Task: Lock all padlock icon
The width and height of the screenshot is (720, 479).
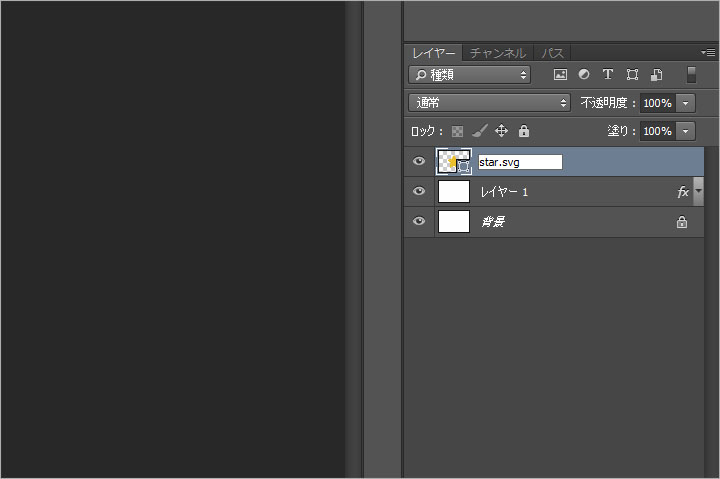Action: [x=523, y=131]
